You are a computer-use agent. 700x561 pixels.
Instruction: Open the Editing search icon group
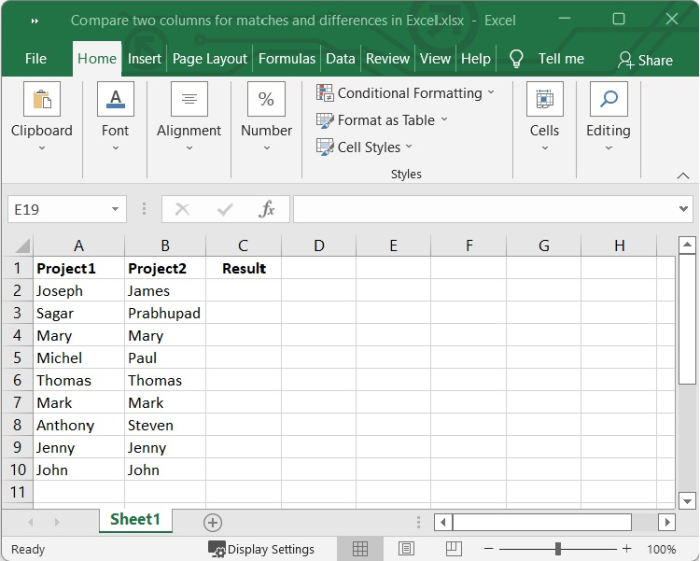(x=608, y=100)
